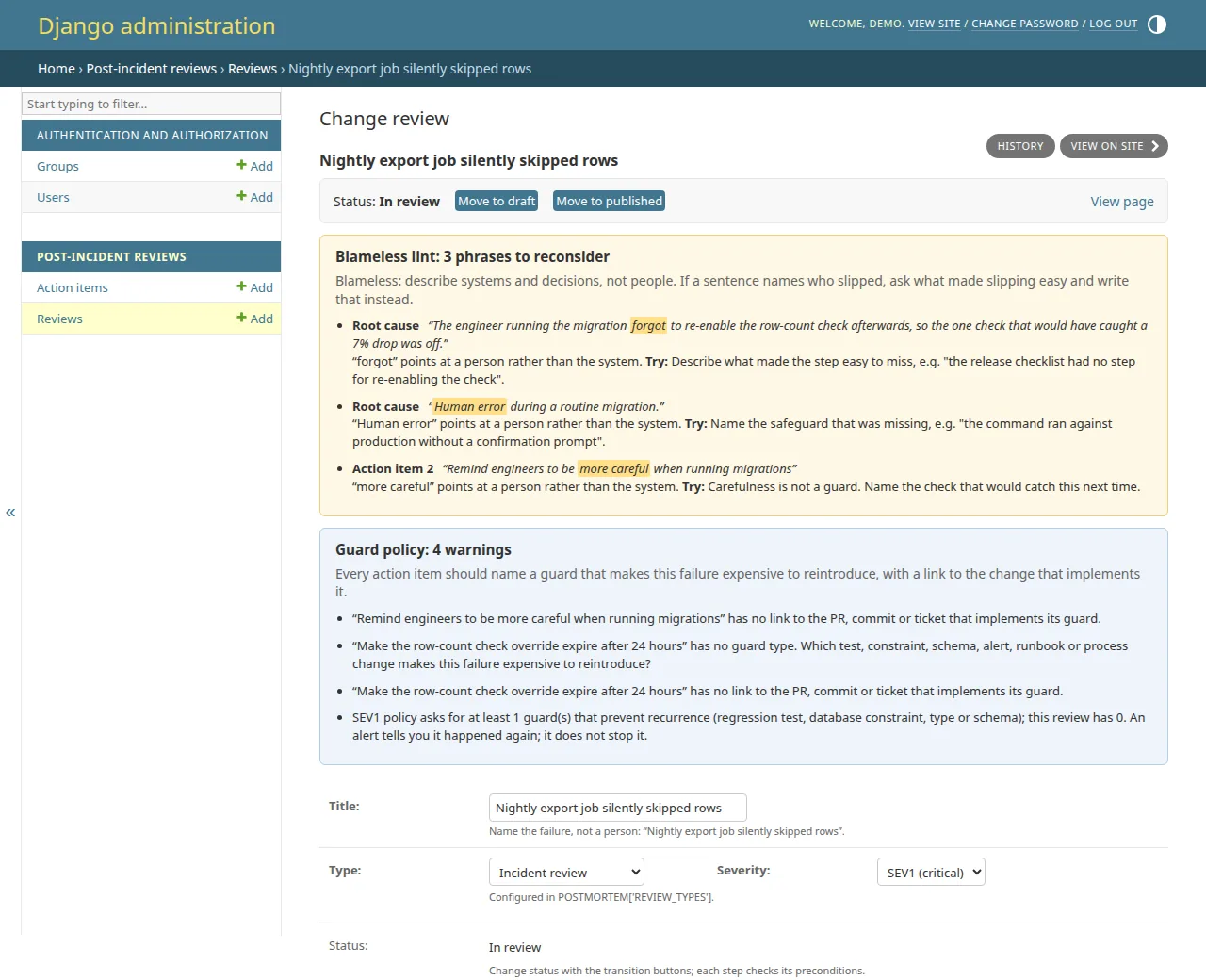Click Change password in the header
This screenshot has height=980, width=1206.
click(1025, 24)
